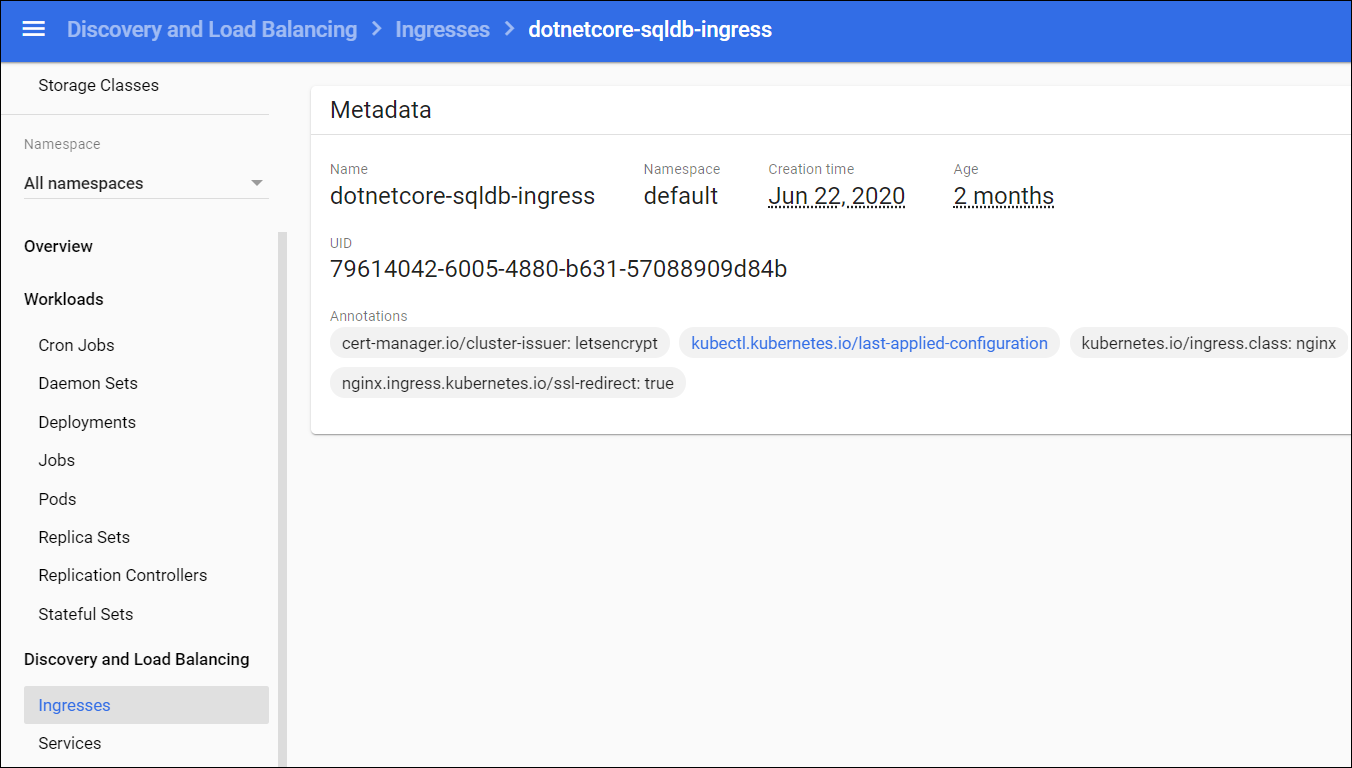Screen dimensions: 1352x768
Task: Navigate to Cron Jobs
Action: coord(76,345)
